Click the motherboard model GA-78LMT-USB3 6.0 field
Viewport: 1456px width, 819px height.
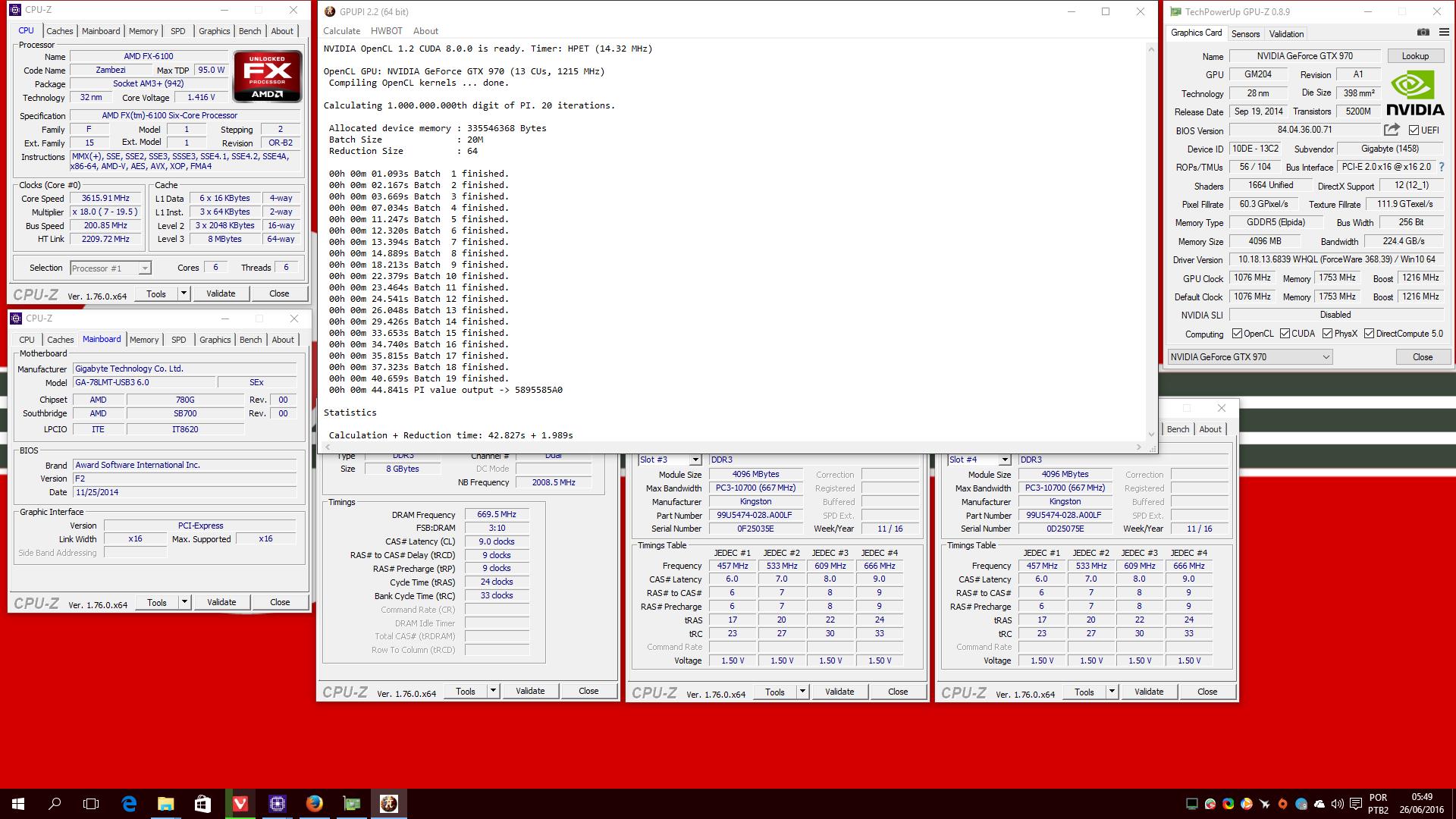pos(144,383)
